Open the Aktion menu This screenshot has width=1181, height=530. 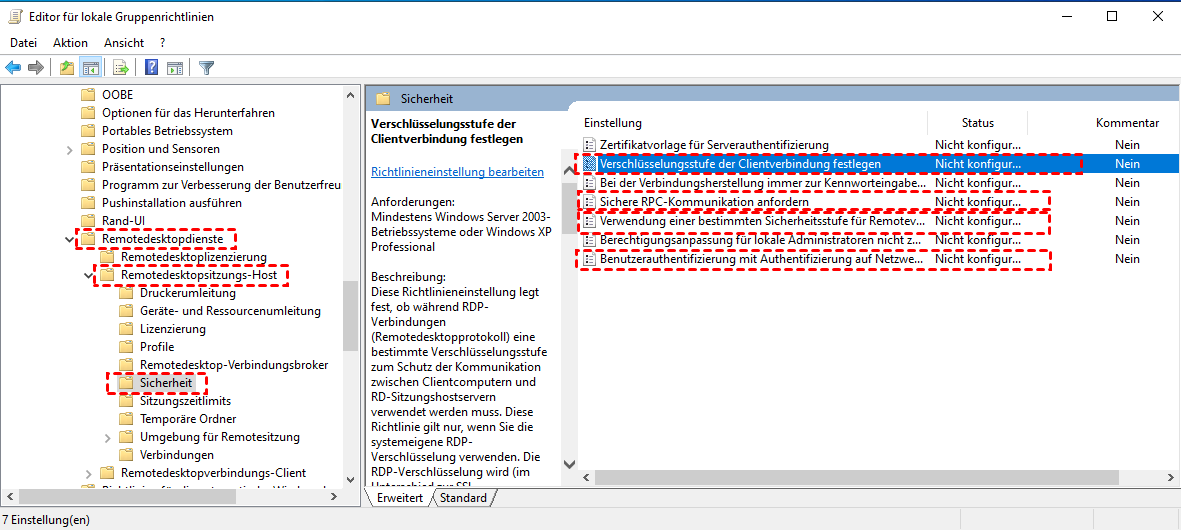70,43
